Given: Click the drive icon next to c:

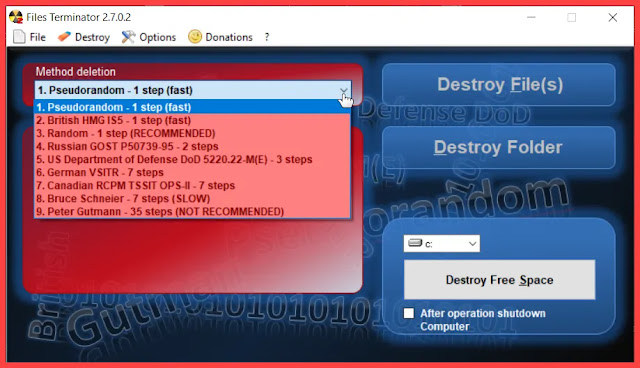Looking at the screenshot, I should click(x=415, y=243).
